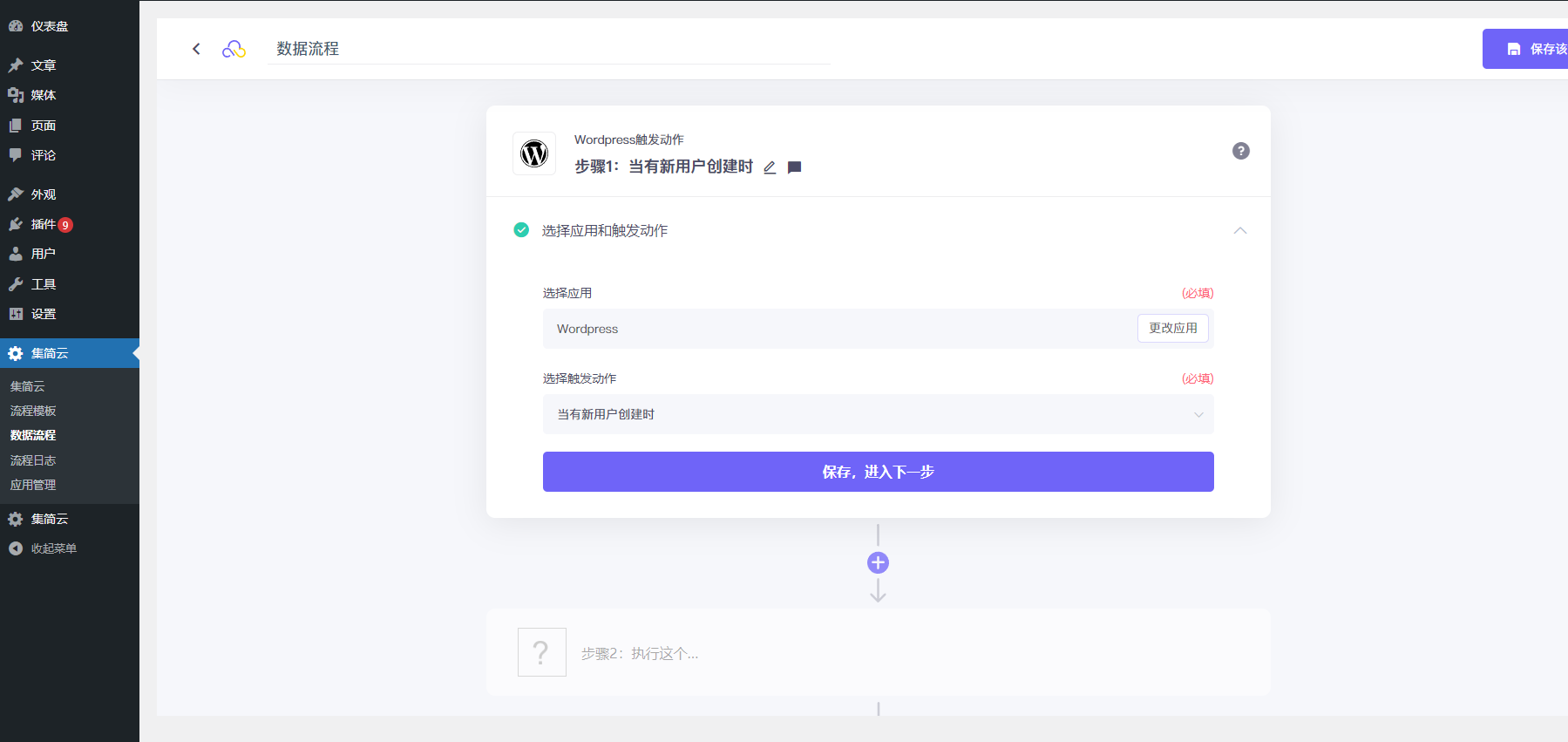Viewport: 1568px width, 742px height.
Task: Click the plugin update badge showing 9
Action: click(65, 225)
